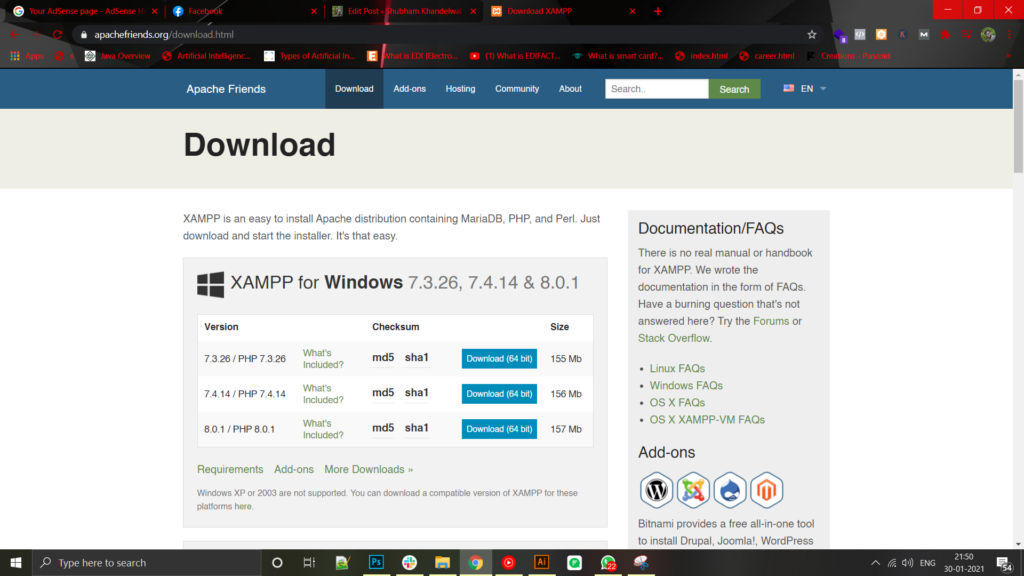The image size is (1024, 576).
Task: Reload the page with the refresh icon
Action: 57,35
